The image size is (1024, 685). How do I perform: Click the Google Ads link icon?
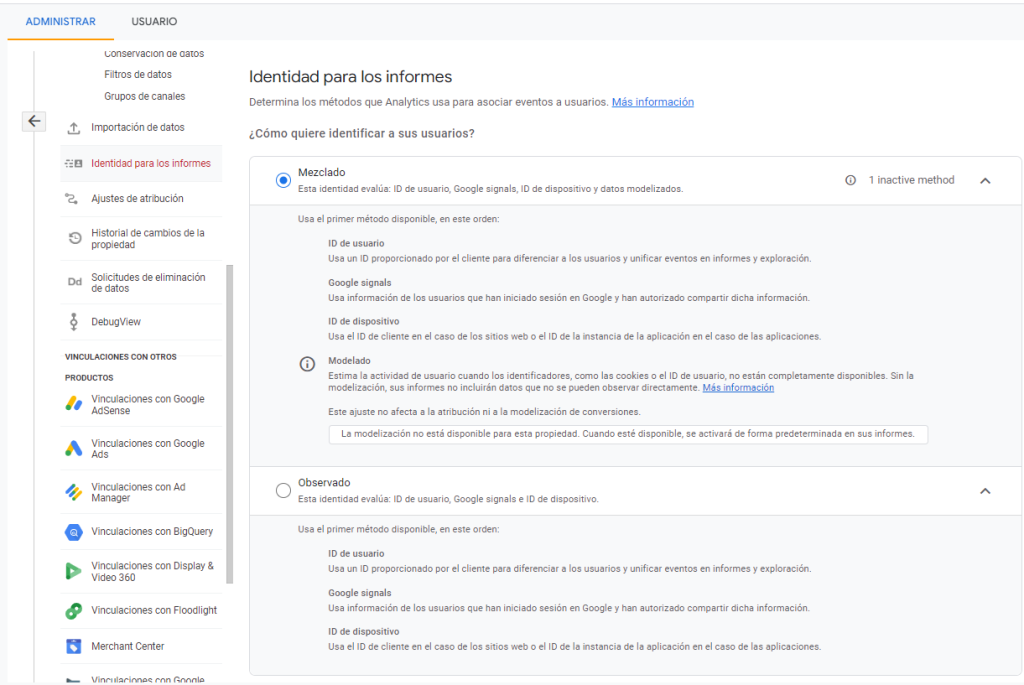click(x=73, y=449)
